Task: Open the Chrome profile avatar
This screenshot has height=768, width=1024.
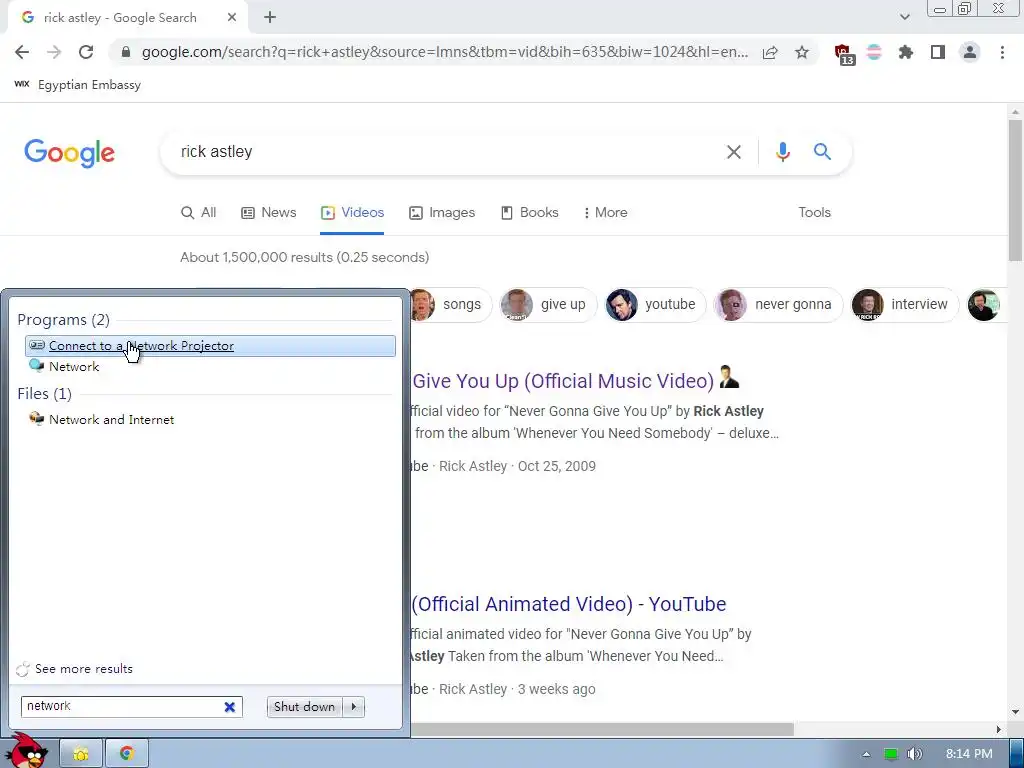Action: tap(970, 52)
